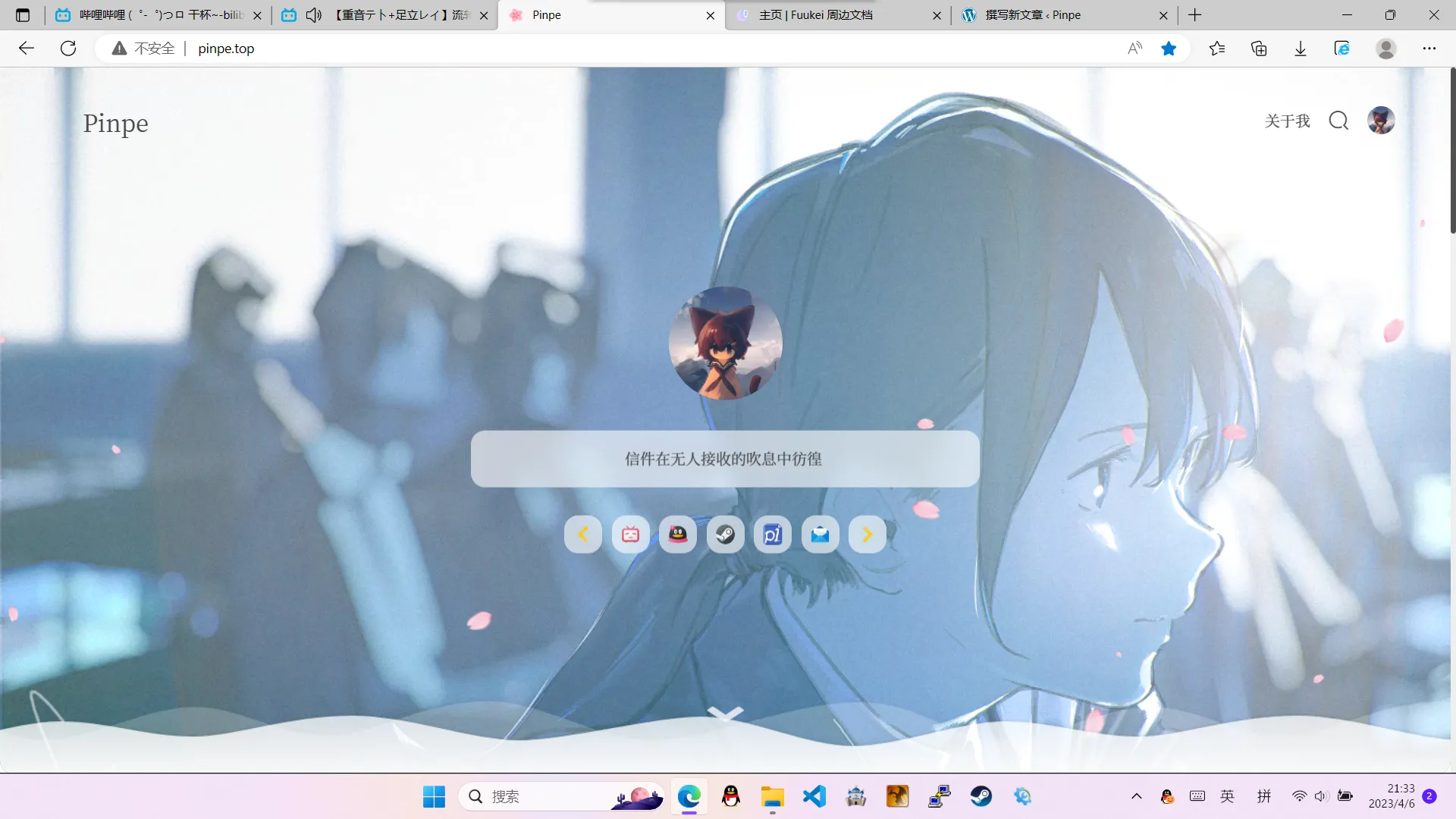
Task: Open the IE mode browser icon
Action: coord(1342,49)
